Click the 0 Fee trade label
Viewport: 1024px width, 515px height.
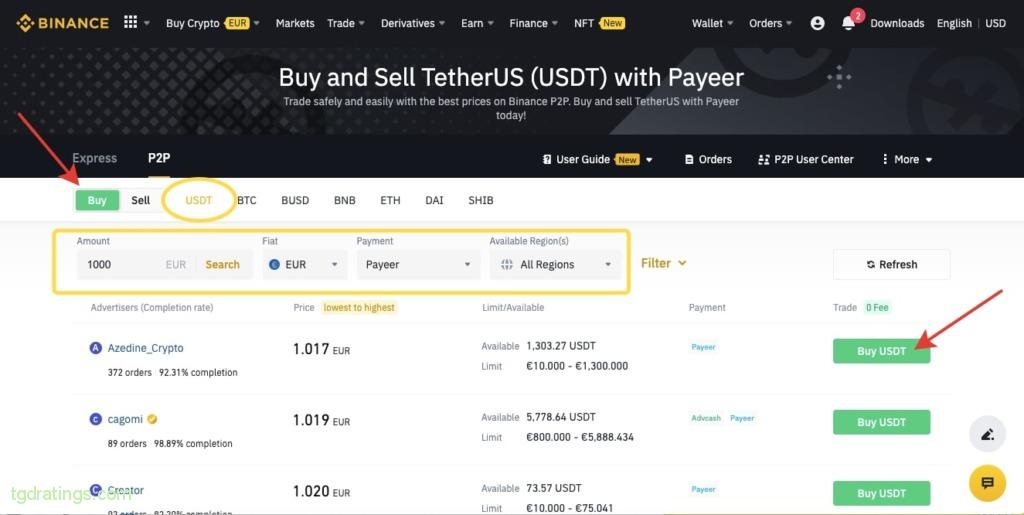click(x=877, y=307)
